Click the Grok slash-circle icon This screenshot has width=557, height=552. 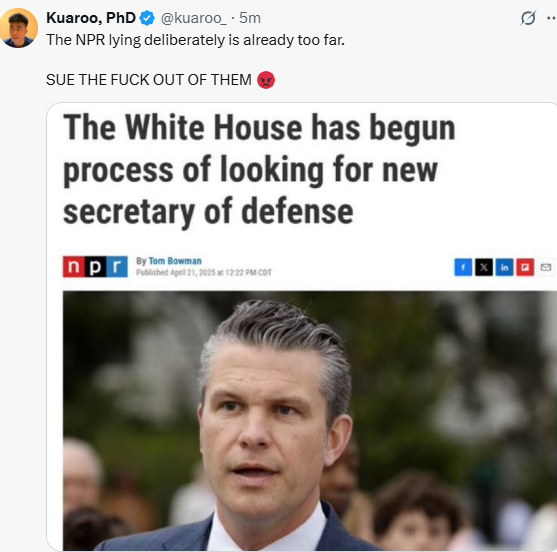click(x=528, y=18)
